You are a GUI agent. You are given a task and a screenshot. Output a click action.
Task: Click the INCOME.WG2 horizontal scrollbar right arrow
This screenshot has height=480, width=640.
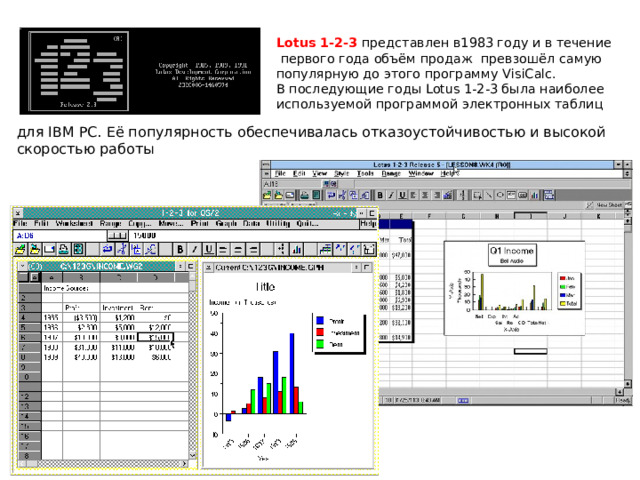coord(184,464)
